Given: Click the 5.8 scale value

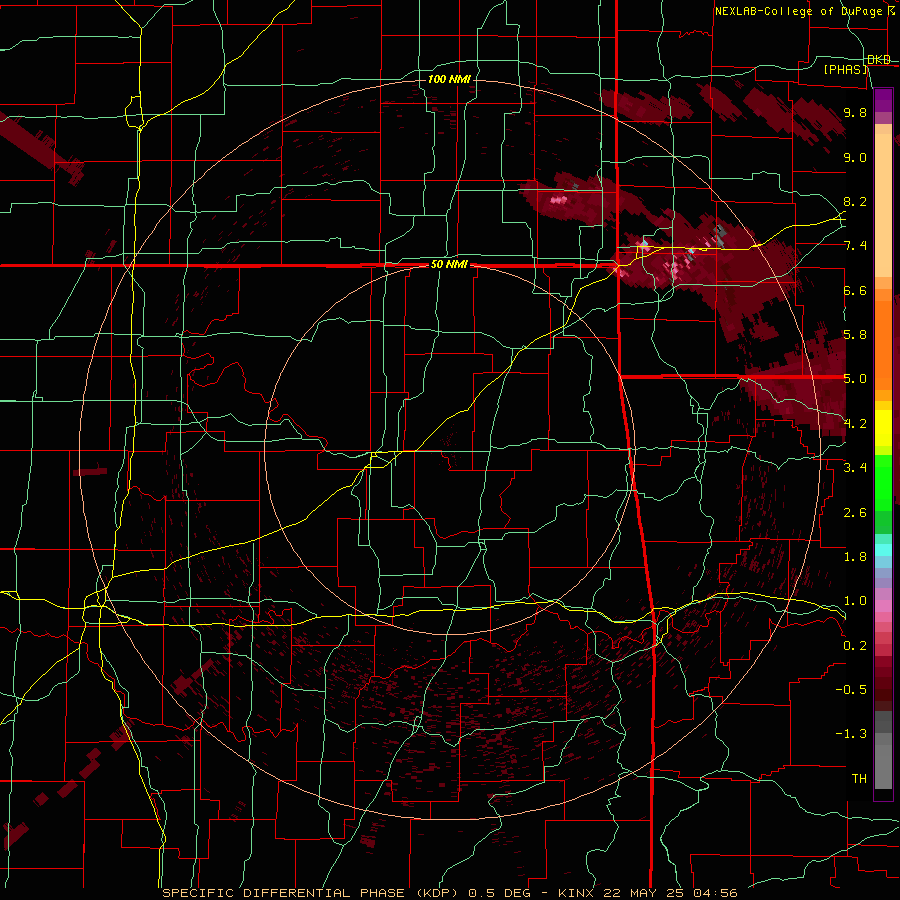Looking at the screenshot, I should [x=855, y=335].
